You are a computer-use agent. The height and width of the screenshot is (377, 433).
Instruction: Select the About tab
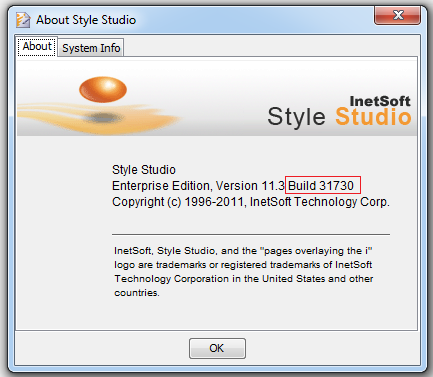tap(37, 46)
